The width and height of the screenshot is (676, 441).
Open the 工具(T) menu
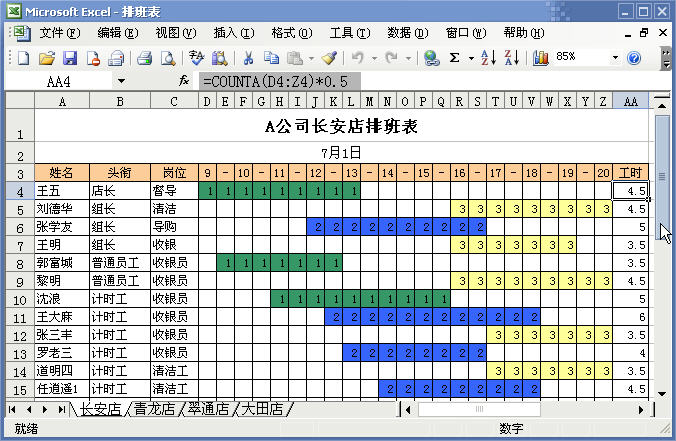[350, 33]
